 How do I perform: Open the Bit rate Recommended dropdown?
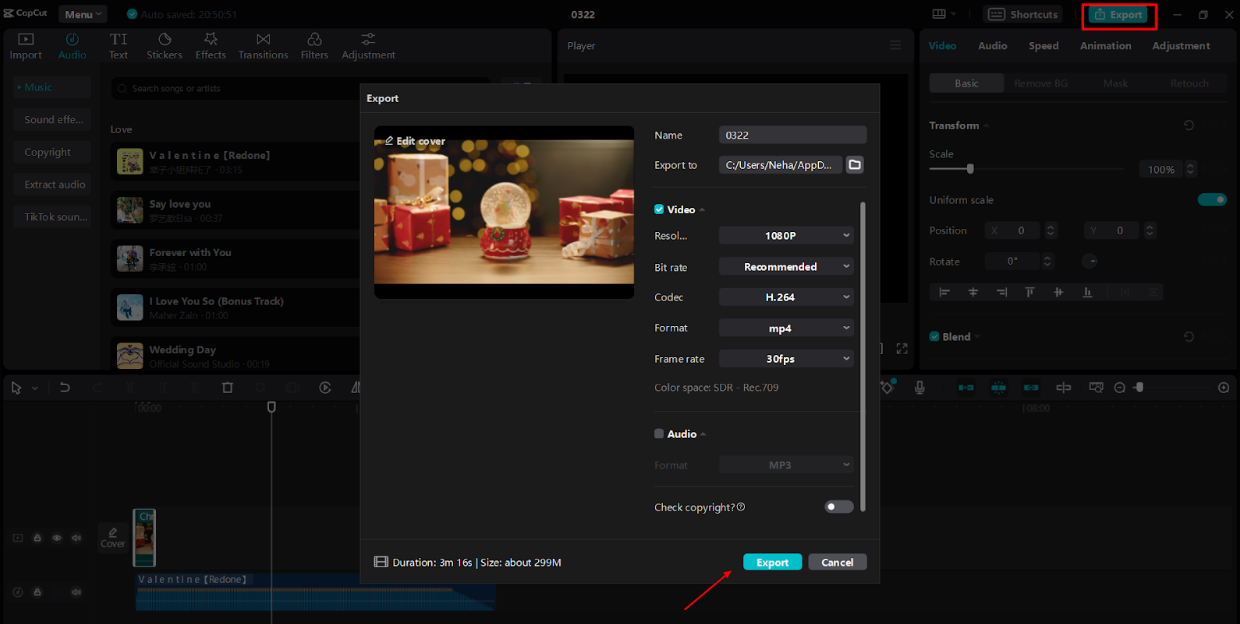(x=786, y=267)
